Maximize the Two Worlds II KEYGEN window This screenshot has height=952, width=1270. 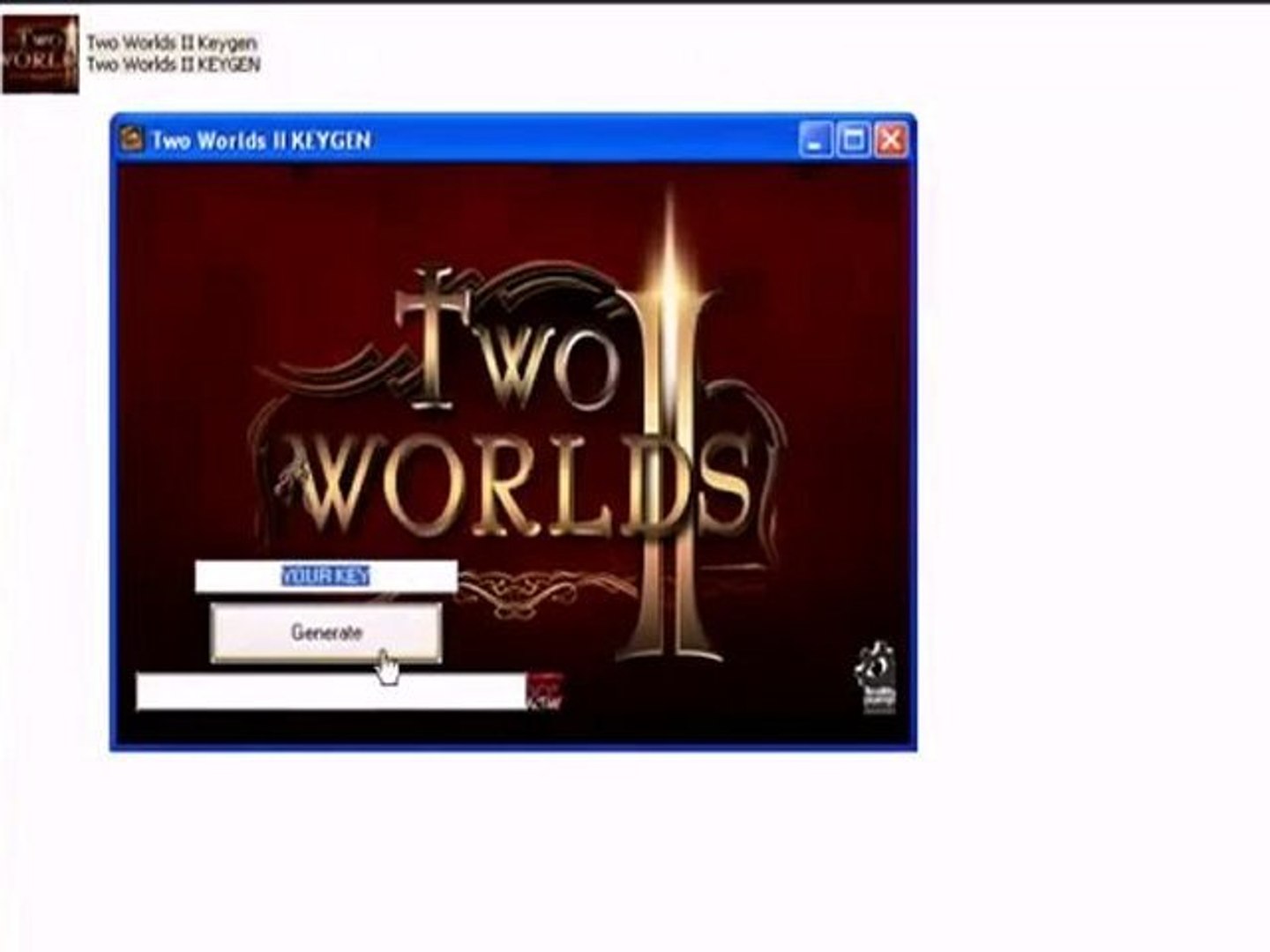(x=854, y=140)
